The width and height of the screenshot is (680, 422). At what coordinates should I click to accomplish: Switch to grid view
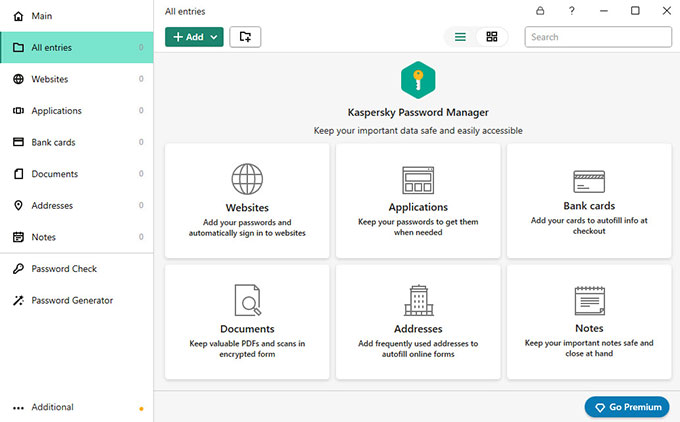[492, 37]
